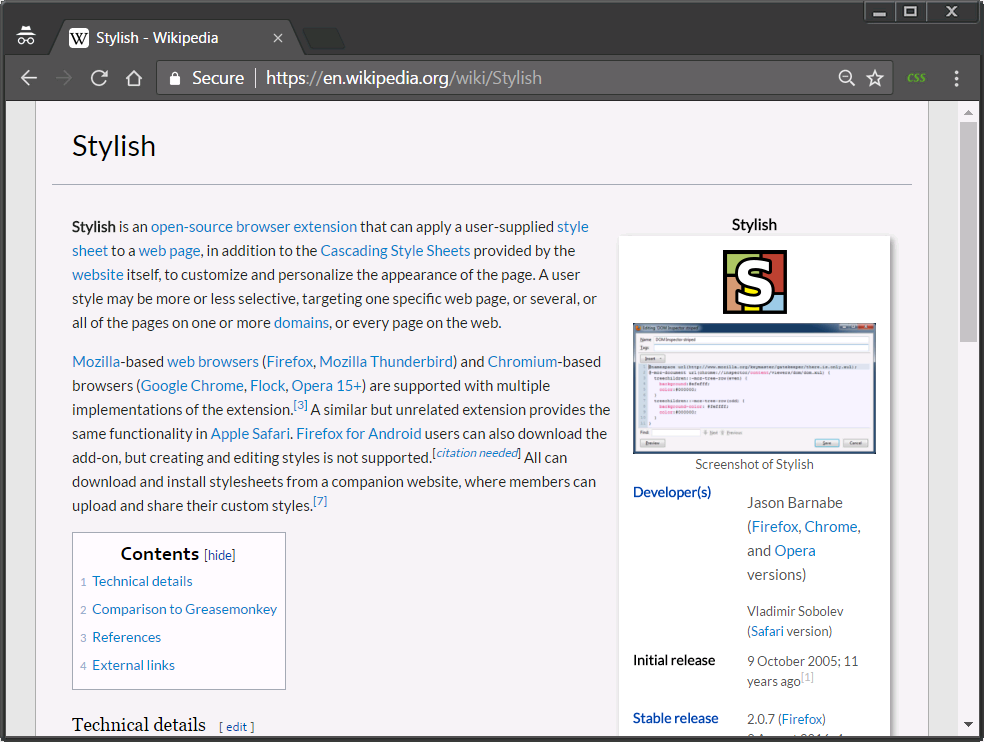The image size is (984, 742).
Task: Click the citation needed superscript
Action: pyautogui.click(x=477, y=453)
